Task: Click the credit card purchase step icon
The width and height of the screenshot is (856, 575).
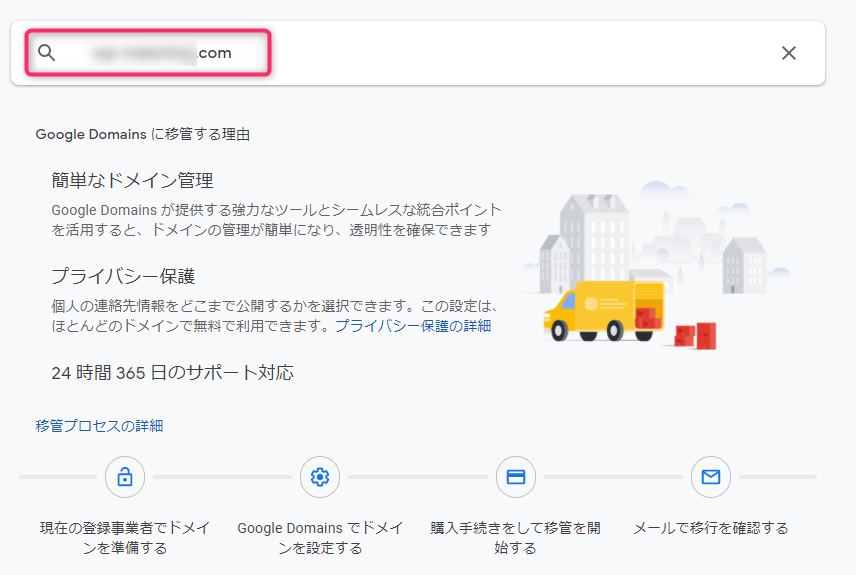Action: click(x=515, y=477)
